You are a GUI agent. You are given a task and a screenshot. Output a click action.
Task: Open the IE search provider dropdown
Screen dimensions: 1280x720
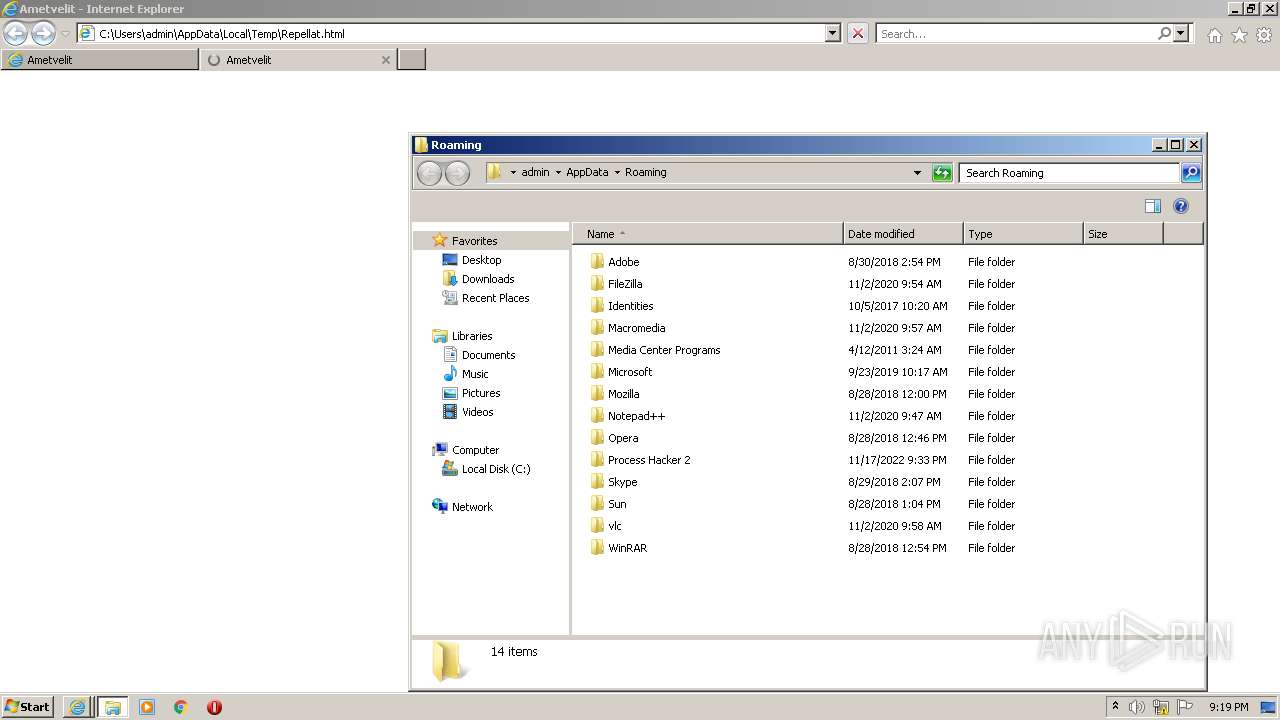click(1181, 33)
